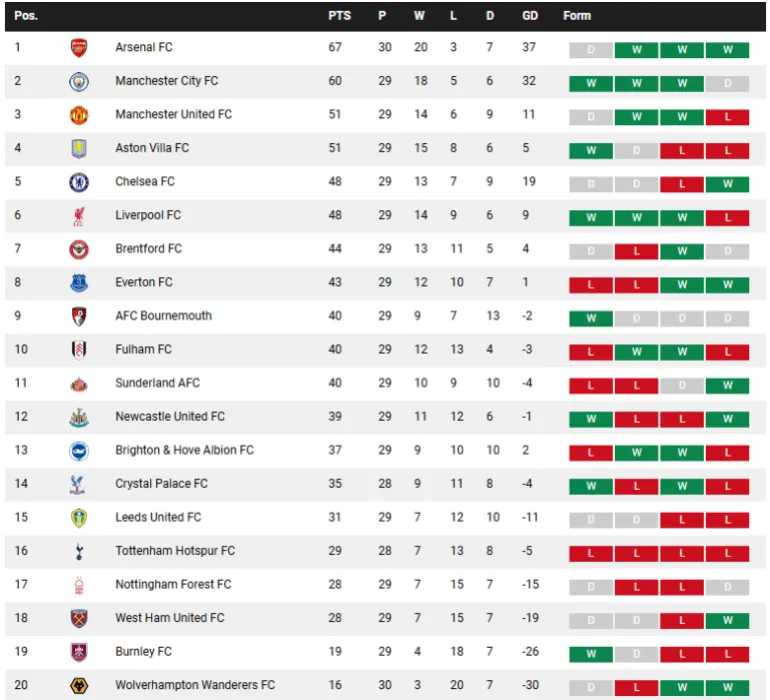Click Arsenal's first form result, a draw
Screen dimensions: 770x700
(591, 50)
